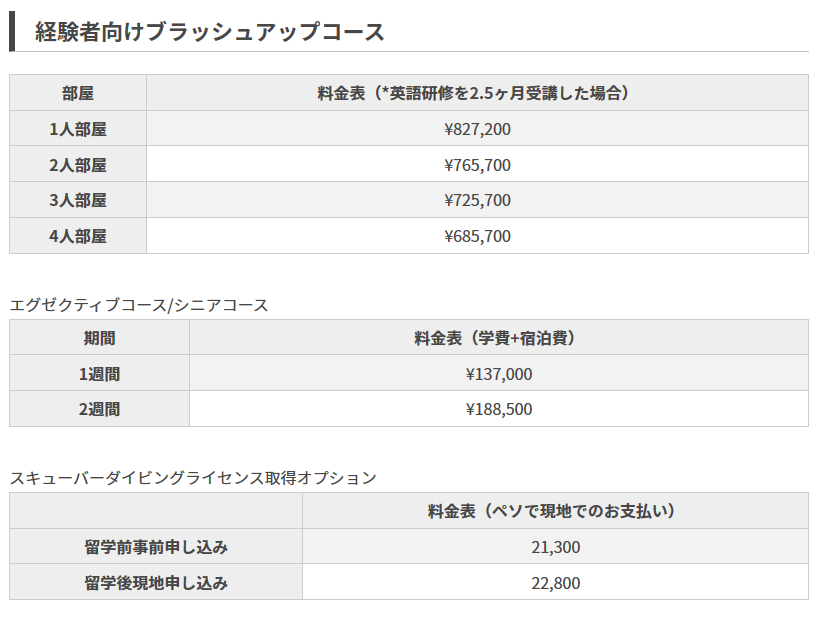Viewport: 815px width, 625px height.
Task: Click the エグゼクティブコース/シニアコース subtitle
Action: pos(139,305)
